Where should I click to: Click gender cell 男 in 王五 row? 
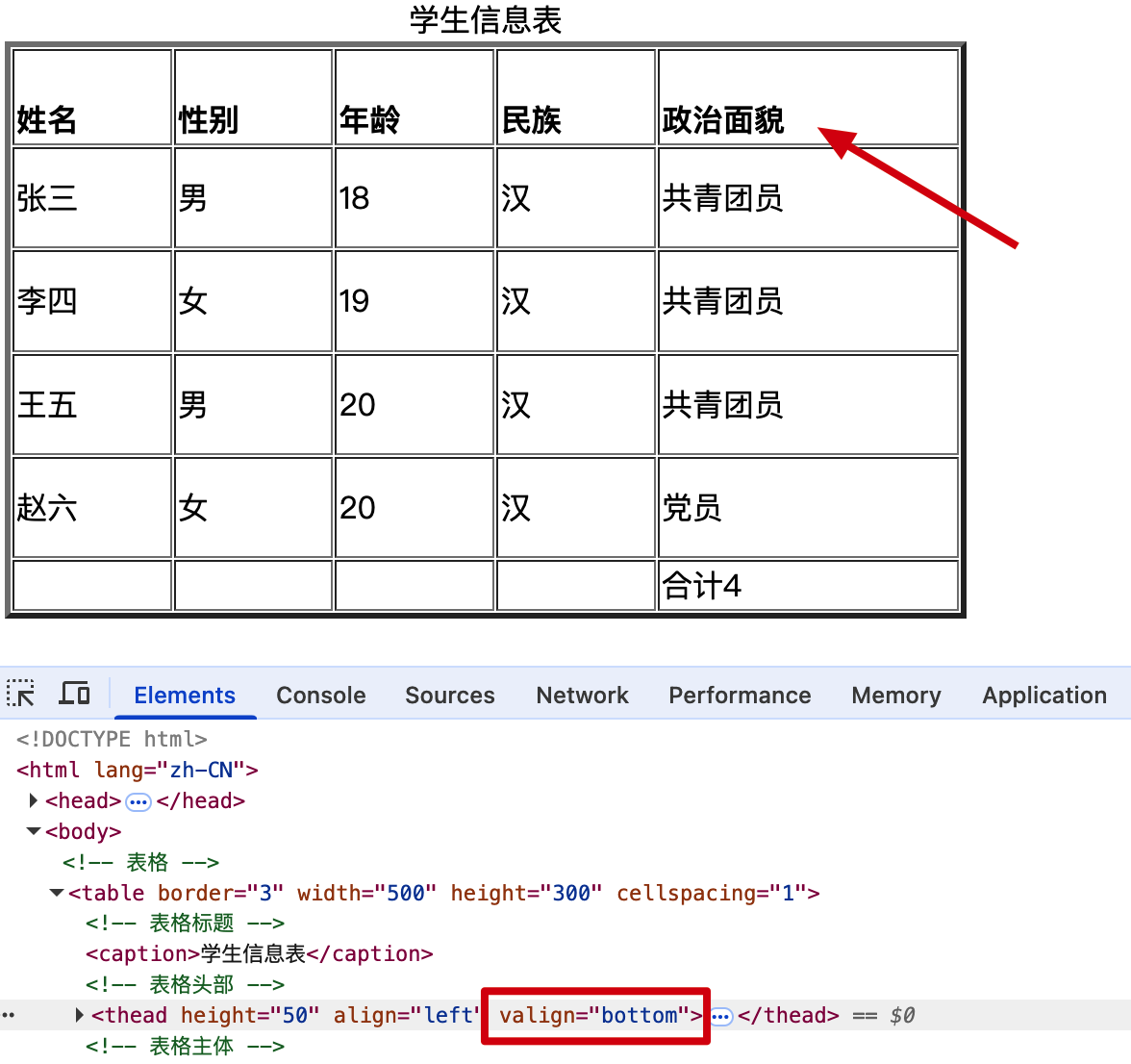(x=253, y=404)
